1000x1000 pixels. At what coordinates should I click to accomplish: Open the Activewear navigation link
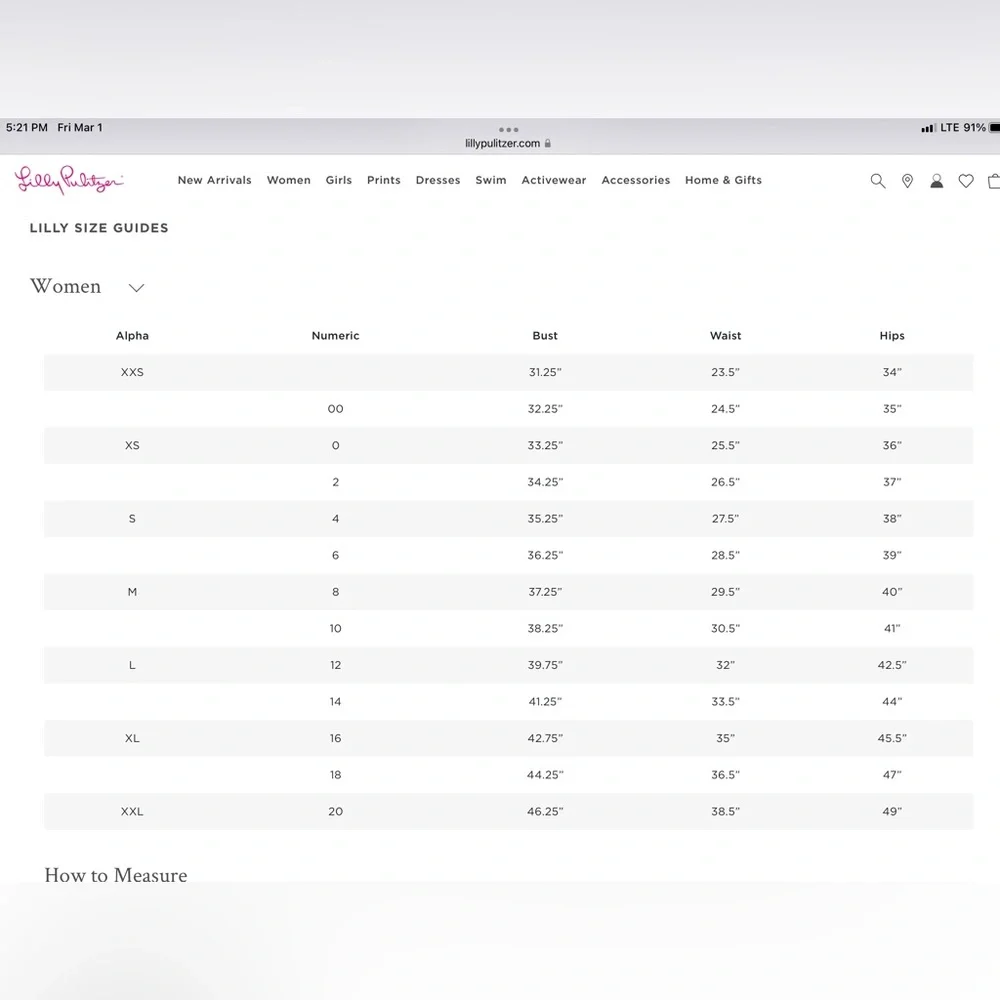[x=554, y=180]
